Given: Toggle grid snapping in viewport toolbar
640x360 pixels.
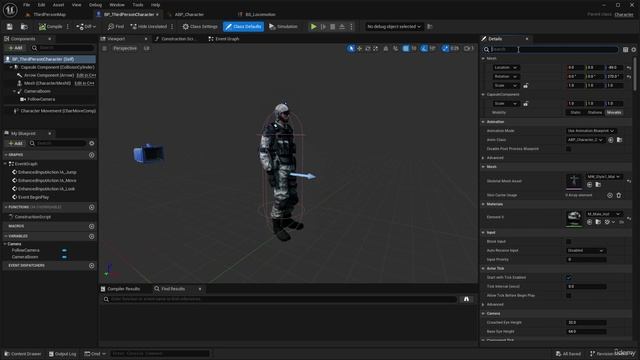Looking at the screenshot, I should tap(406, 49).
